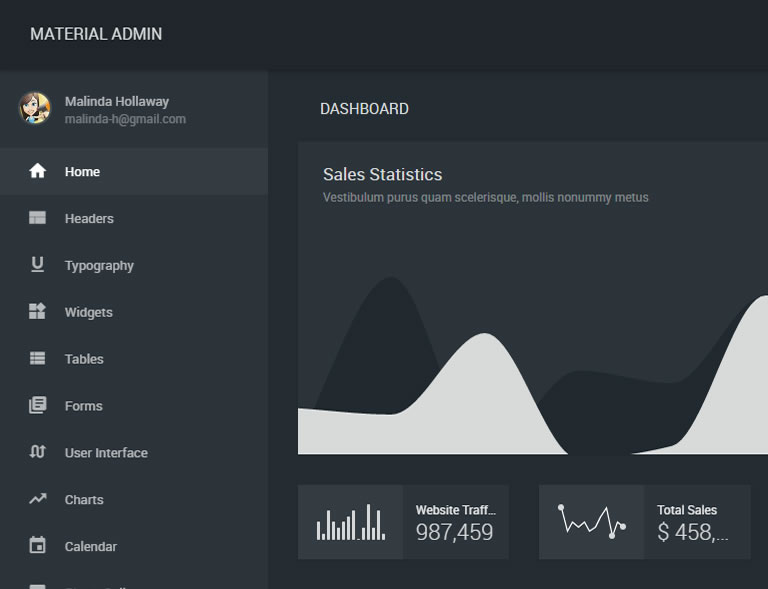768x589 pixels.
Task: Click the Total Sales dollar amount
Action: pyautogui.click(x=692, y=533)
